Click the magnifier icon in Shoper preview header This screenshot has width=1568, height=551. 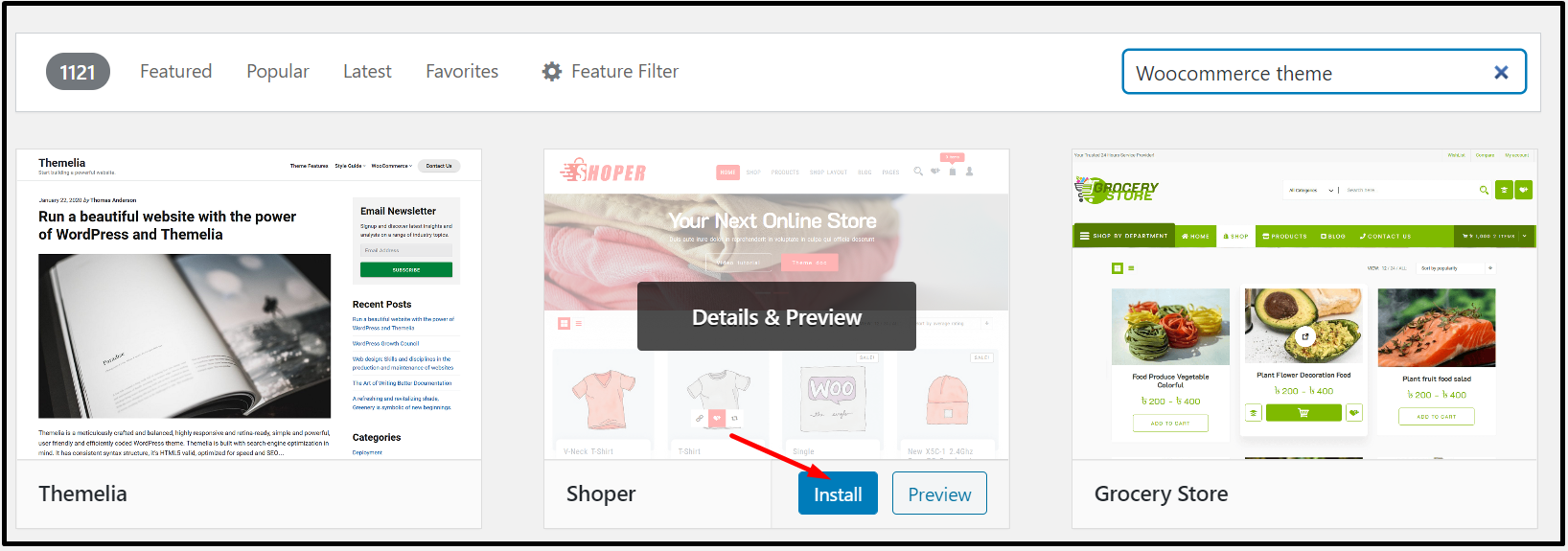[918, 172]
